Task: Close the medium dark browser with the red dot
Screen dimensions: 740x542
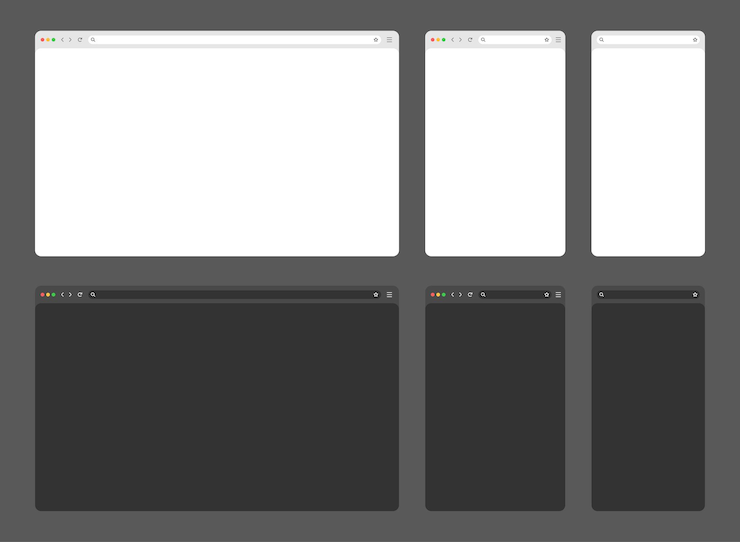Action: tap(433, 295)
